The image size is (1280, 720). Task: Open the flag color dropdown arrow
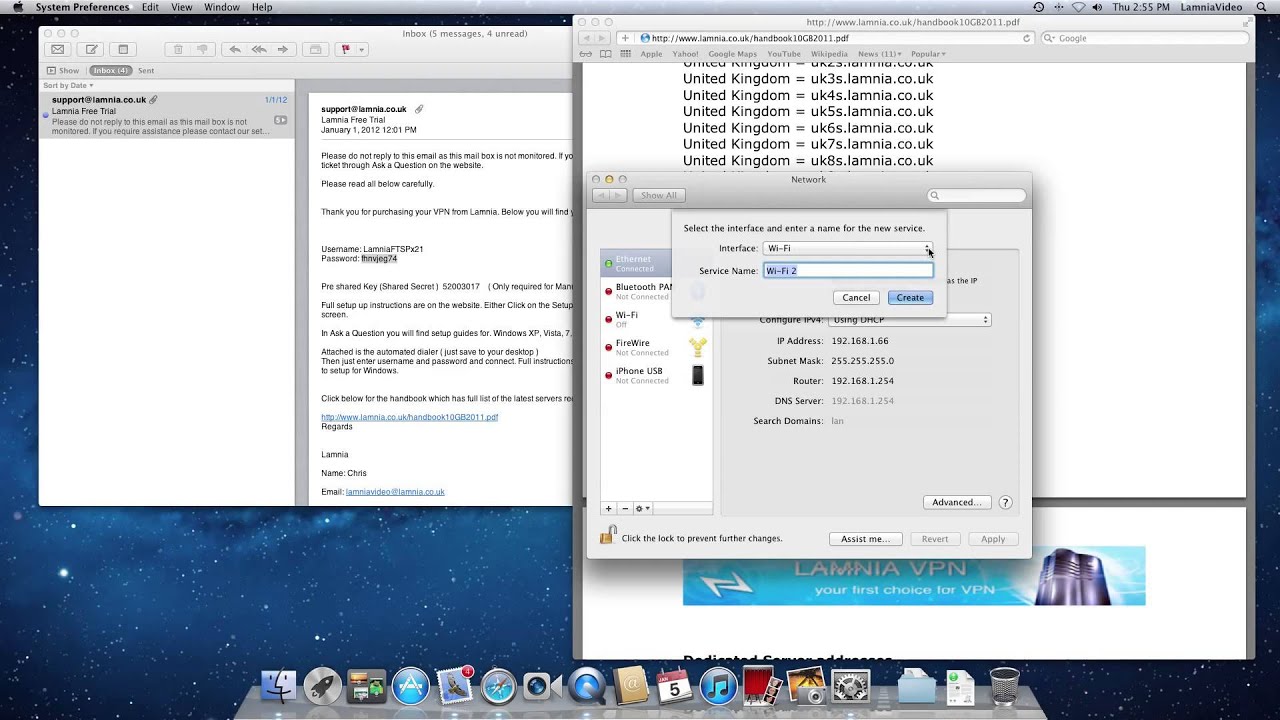[x=362, y=49]
